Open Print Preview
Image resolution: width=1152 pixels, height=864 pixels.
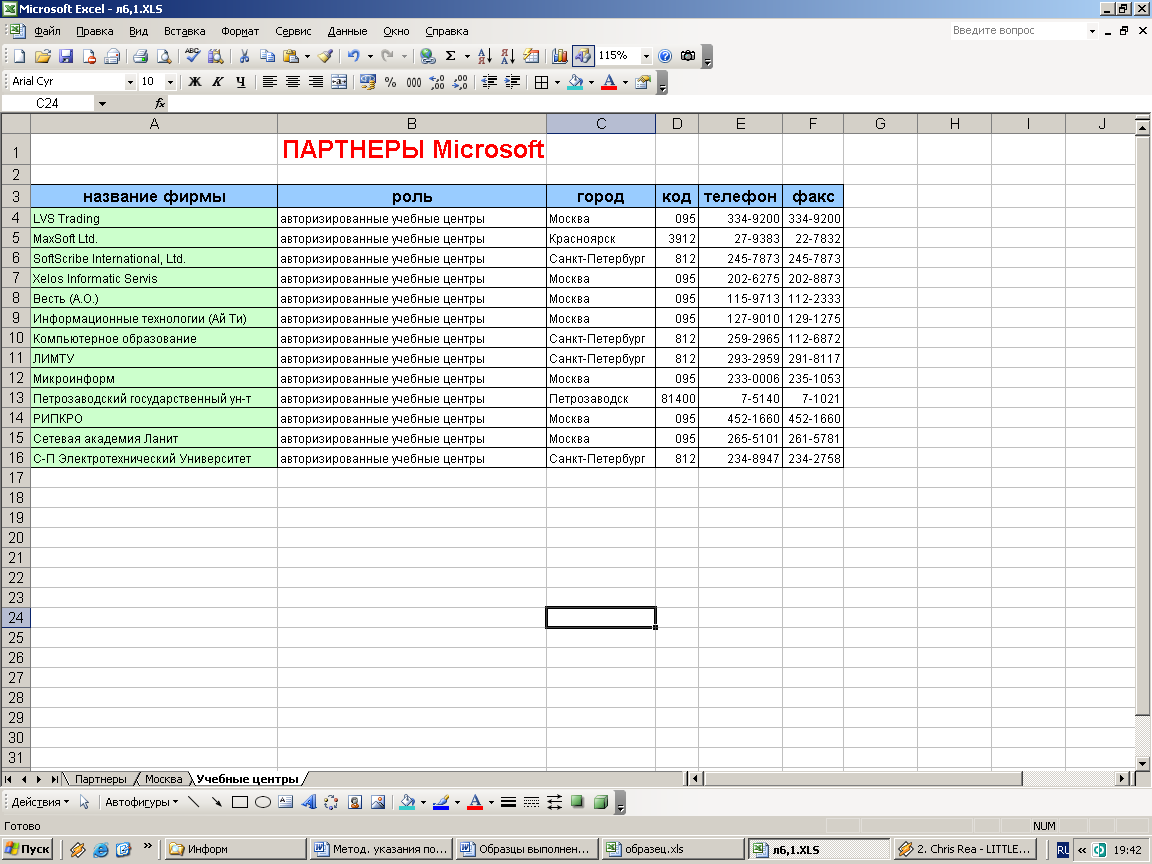164,56
